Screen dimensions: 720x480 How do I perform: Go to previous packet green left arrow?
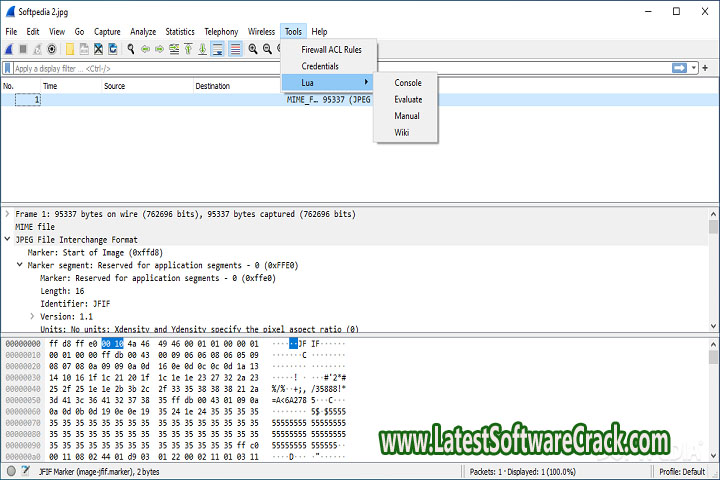click(145, 49)
